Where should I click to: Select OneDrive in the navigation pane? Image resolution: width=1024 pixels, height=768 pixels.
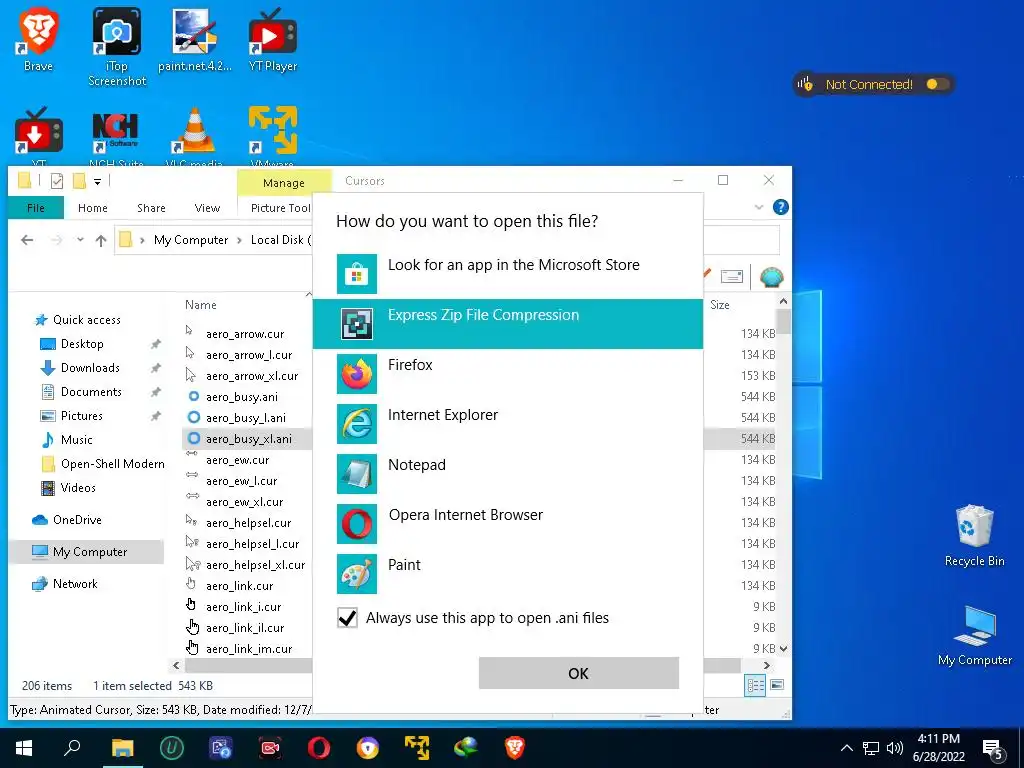tap(77, 520)
